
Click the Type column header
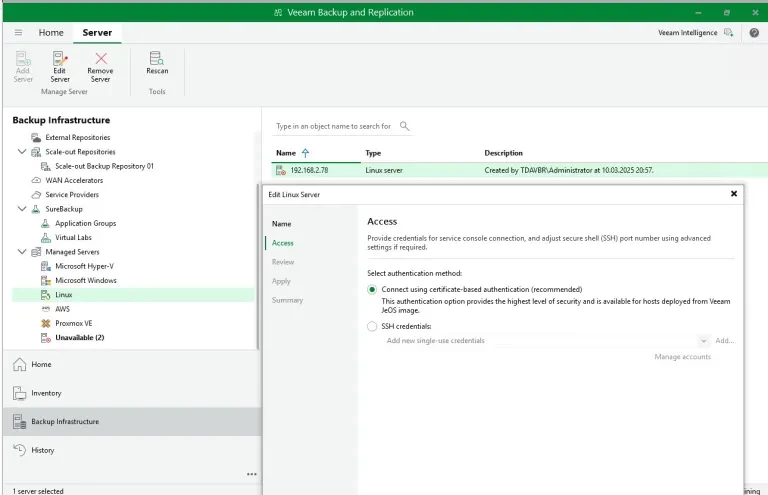[x=373, y=153]
